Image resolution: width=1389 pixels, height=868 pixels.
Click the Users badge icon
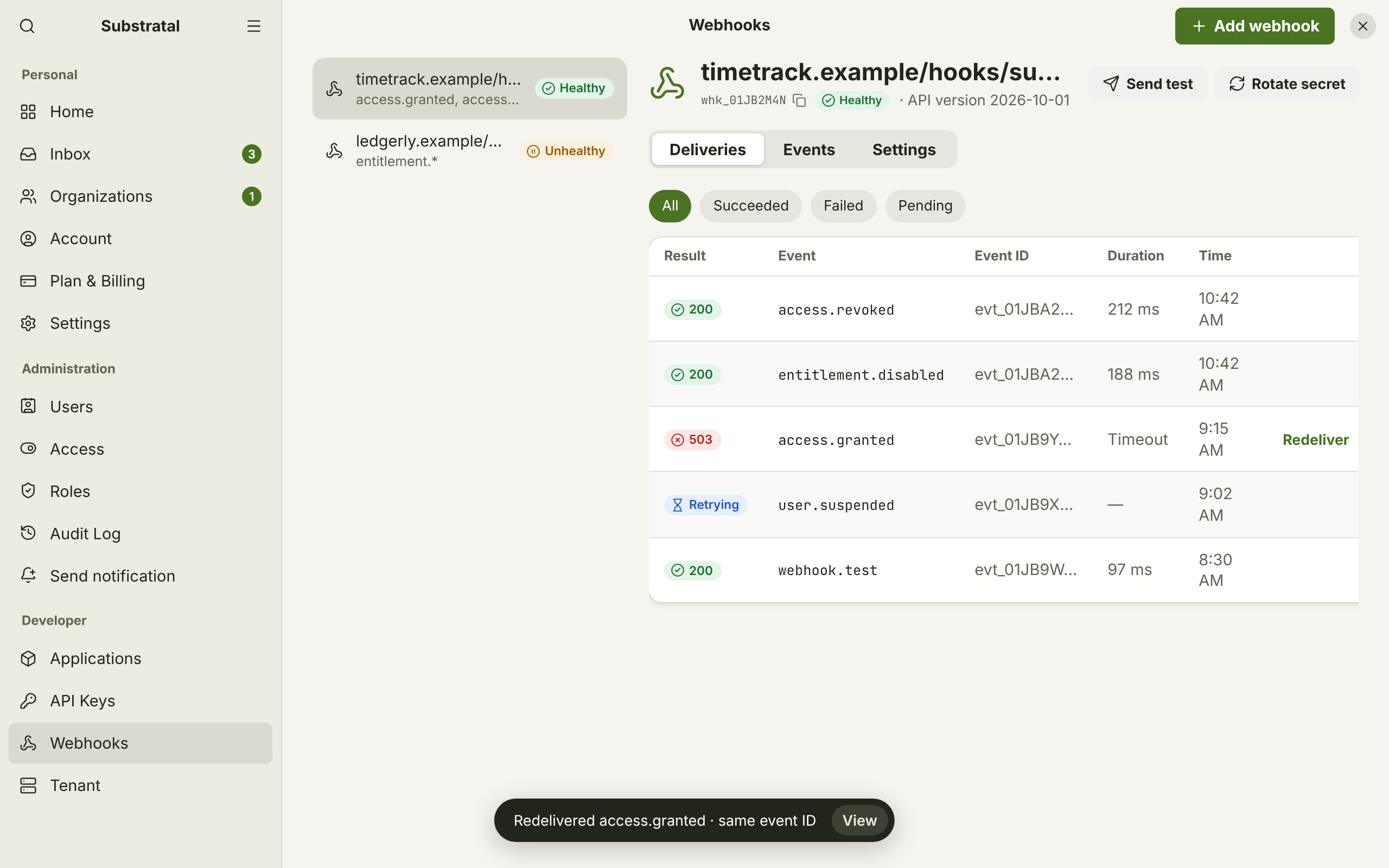pos(28,406)
